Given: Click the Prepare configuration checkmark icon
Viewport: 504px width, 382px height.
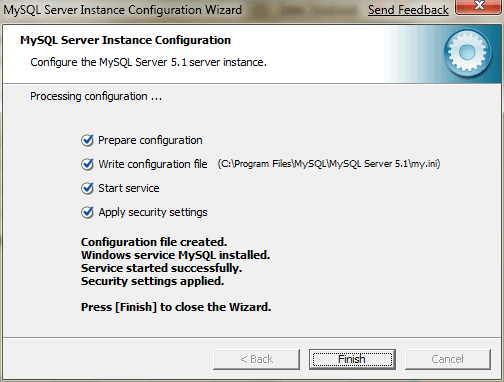Looking at the screenshot, I should [87, 140].
